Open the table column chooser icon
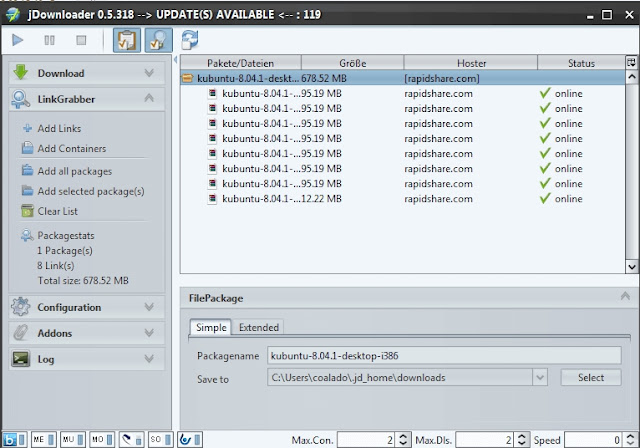This screenshot has height=448, width=640. click(631, 62)
